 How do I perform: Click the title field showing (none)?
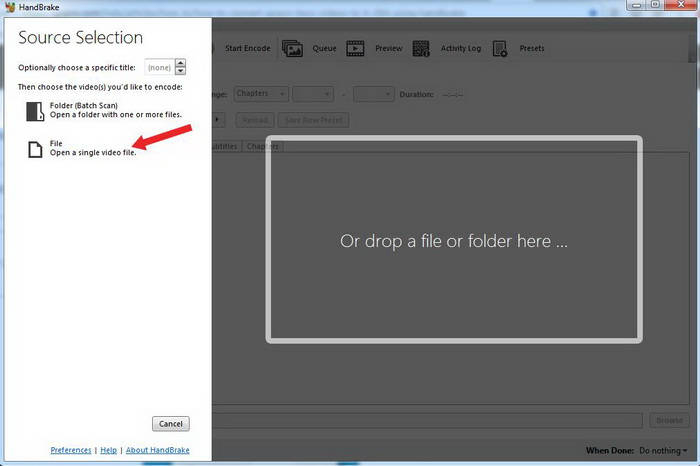[x=159, y=67]
